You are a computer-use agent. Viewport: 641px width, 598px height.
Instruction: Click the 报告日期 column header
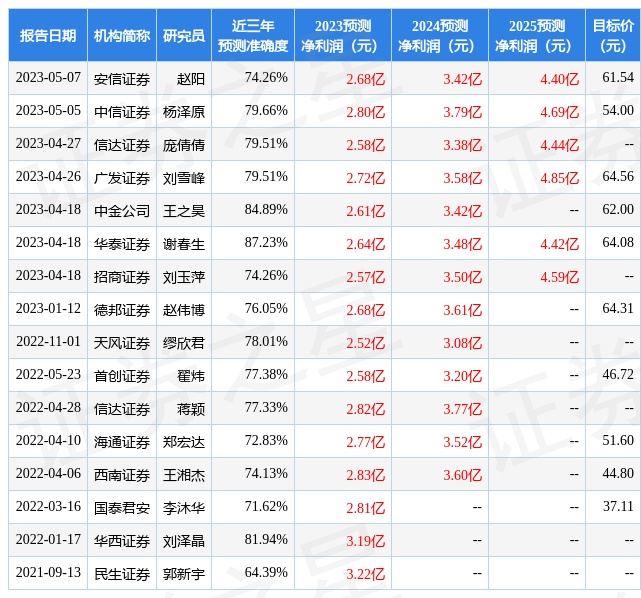pos(48,36)
